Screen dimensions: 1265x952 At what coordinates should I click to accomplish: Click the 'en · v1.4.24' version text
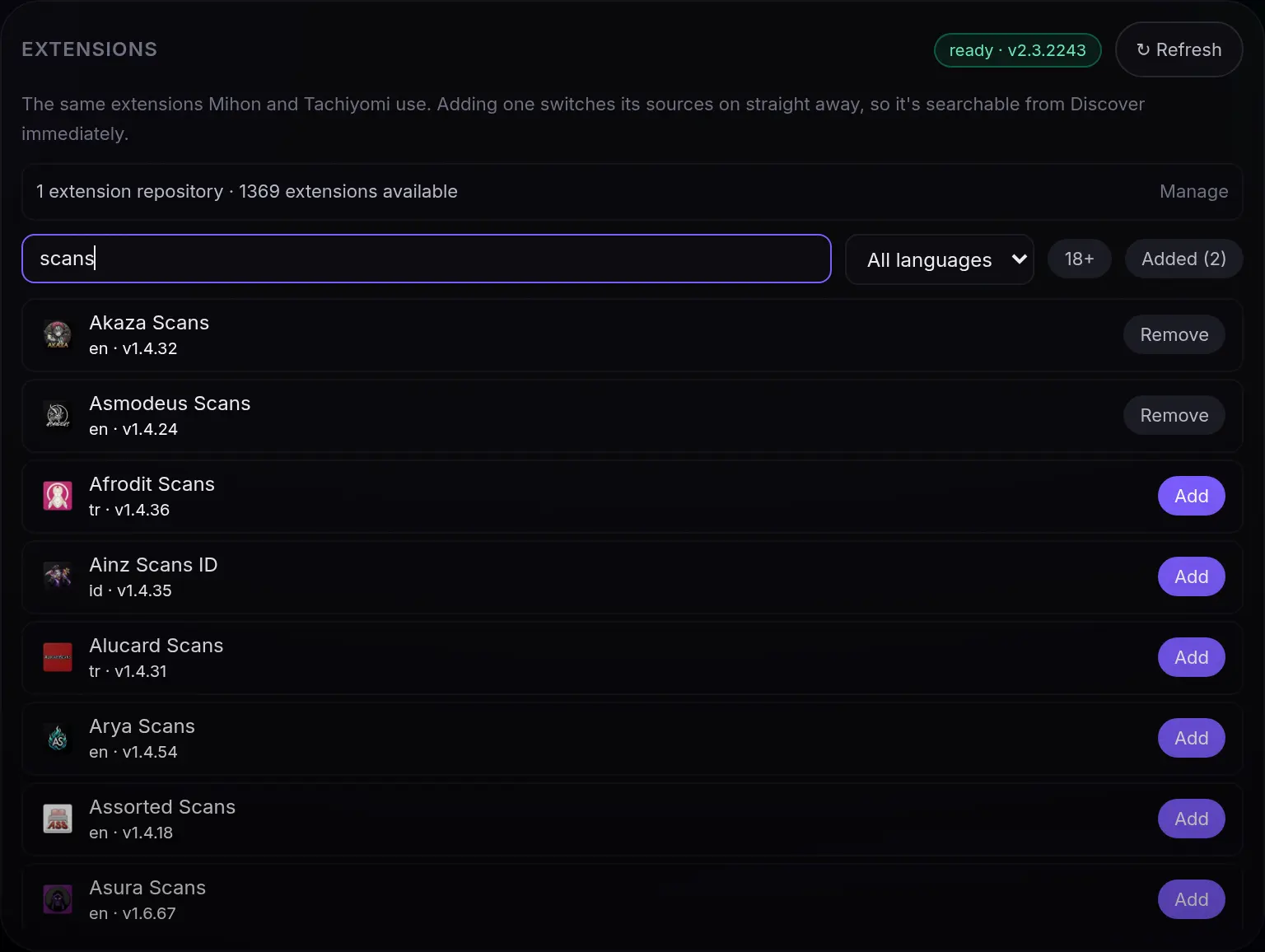click(133, 429)
